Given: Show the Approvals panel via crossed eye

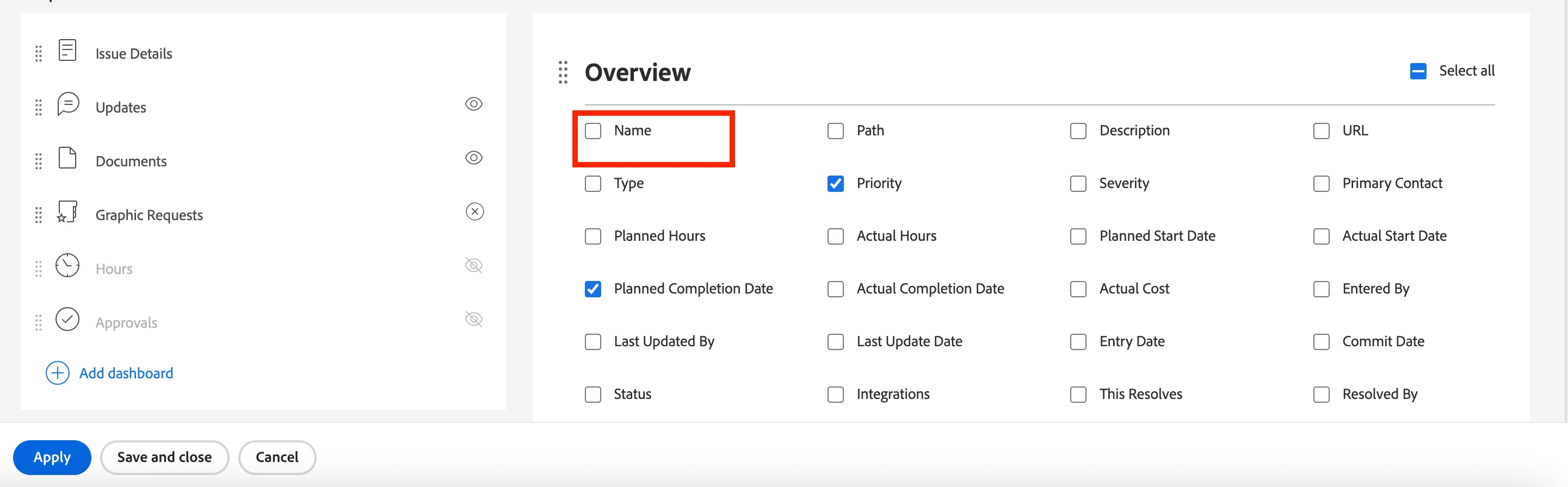Looking at the screenshot, I should coord(473,319).
